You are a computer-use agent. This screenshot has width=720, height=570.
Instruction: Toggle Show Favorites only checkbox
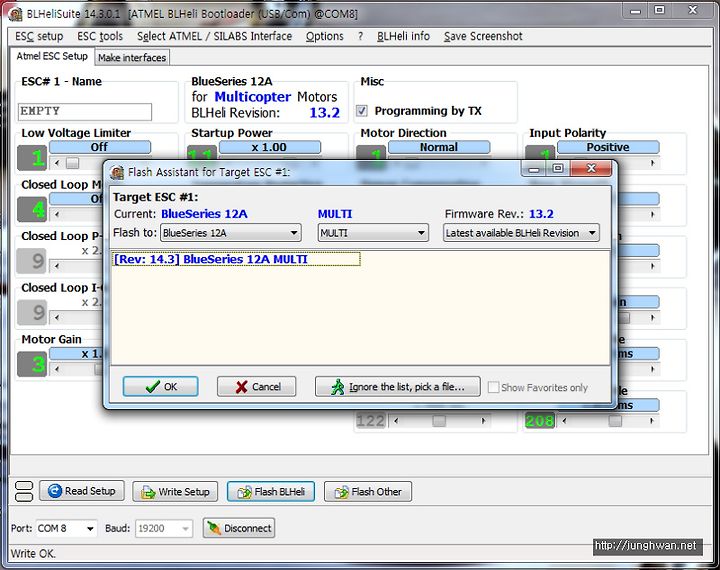(493, 387)
